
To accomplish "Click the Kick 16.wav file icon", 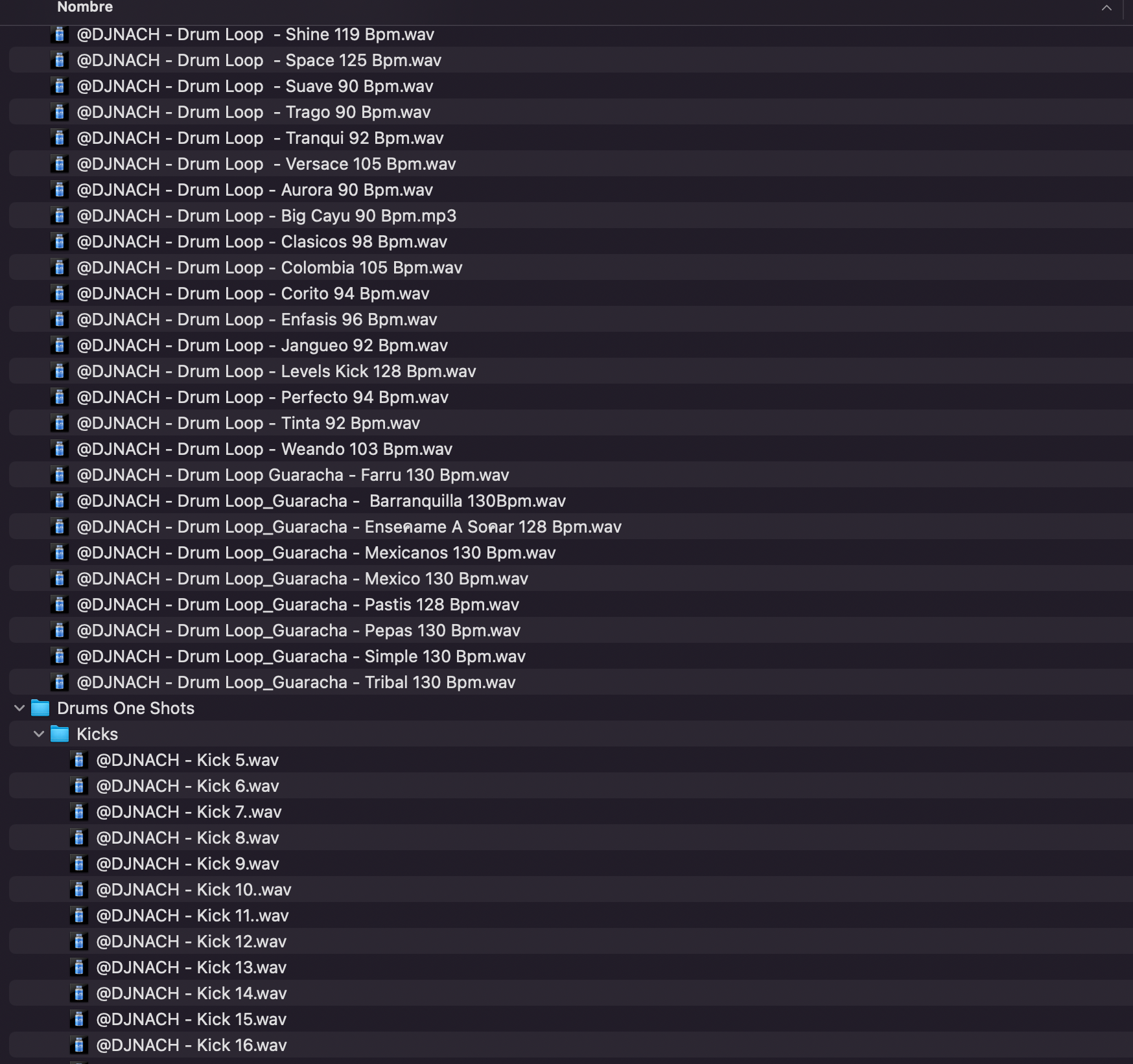I will (78, 1045).
